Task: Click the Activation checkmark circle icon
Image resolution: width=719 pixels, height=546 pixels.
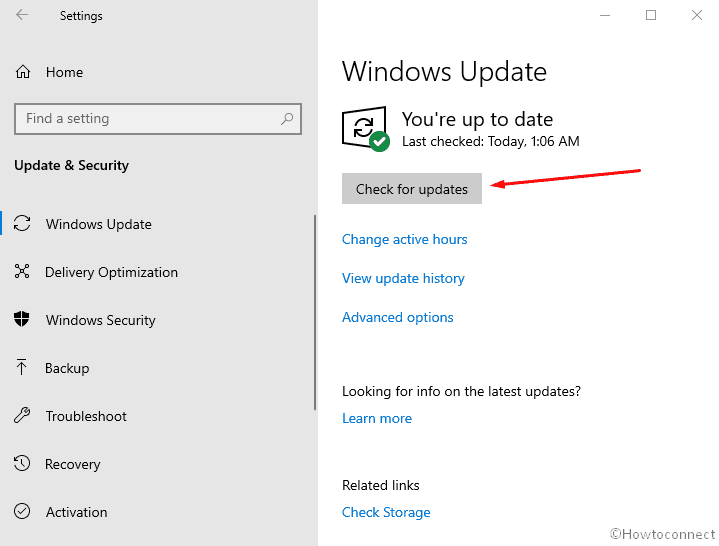Action: (x=22, y=511)
